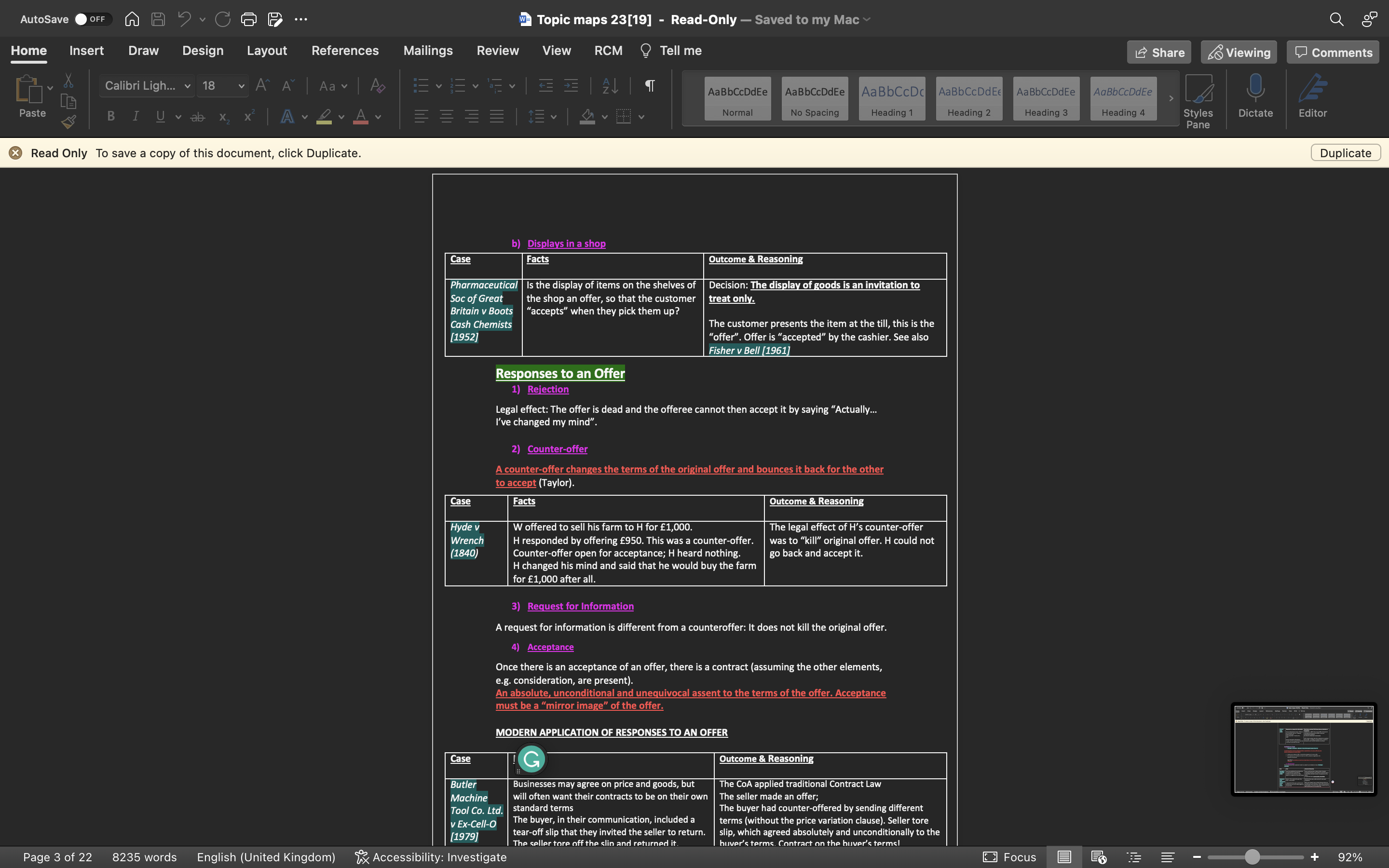Toggle the AutoSave switch
1389x868 pixels.
click(x=92, y=19)
